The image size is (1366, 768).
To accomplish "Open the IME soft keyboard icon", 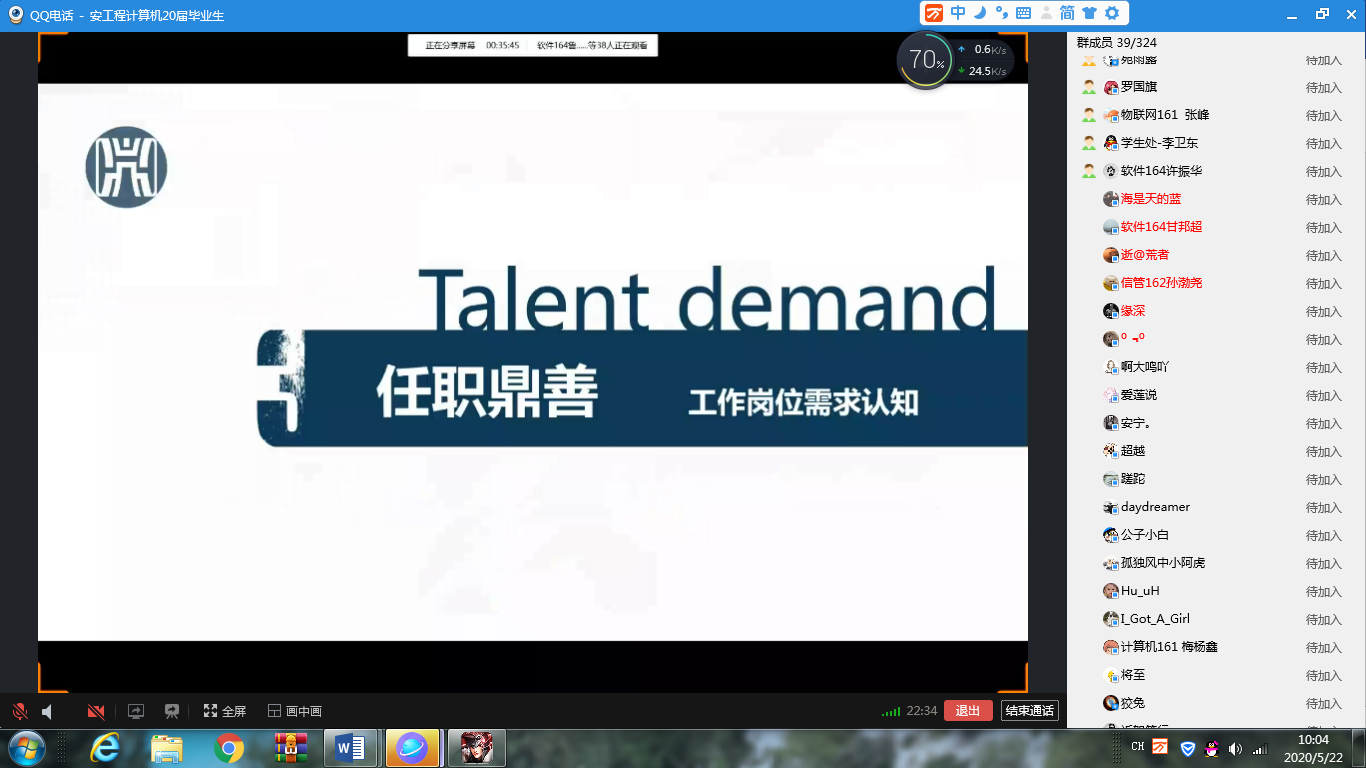I will (x=1023, y=13).
